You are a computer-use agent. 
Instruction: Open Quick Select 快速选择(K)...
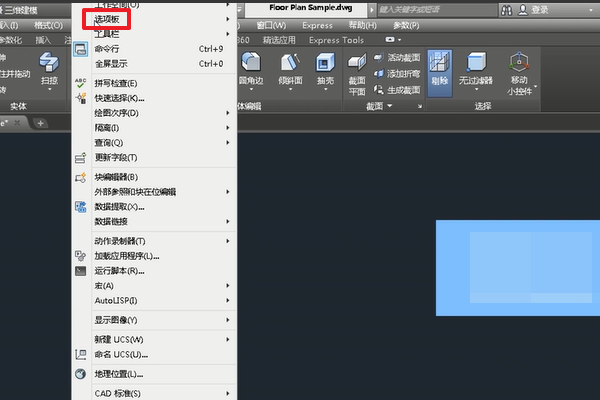153,98
